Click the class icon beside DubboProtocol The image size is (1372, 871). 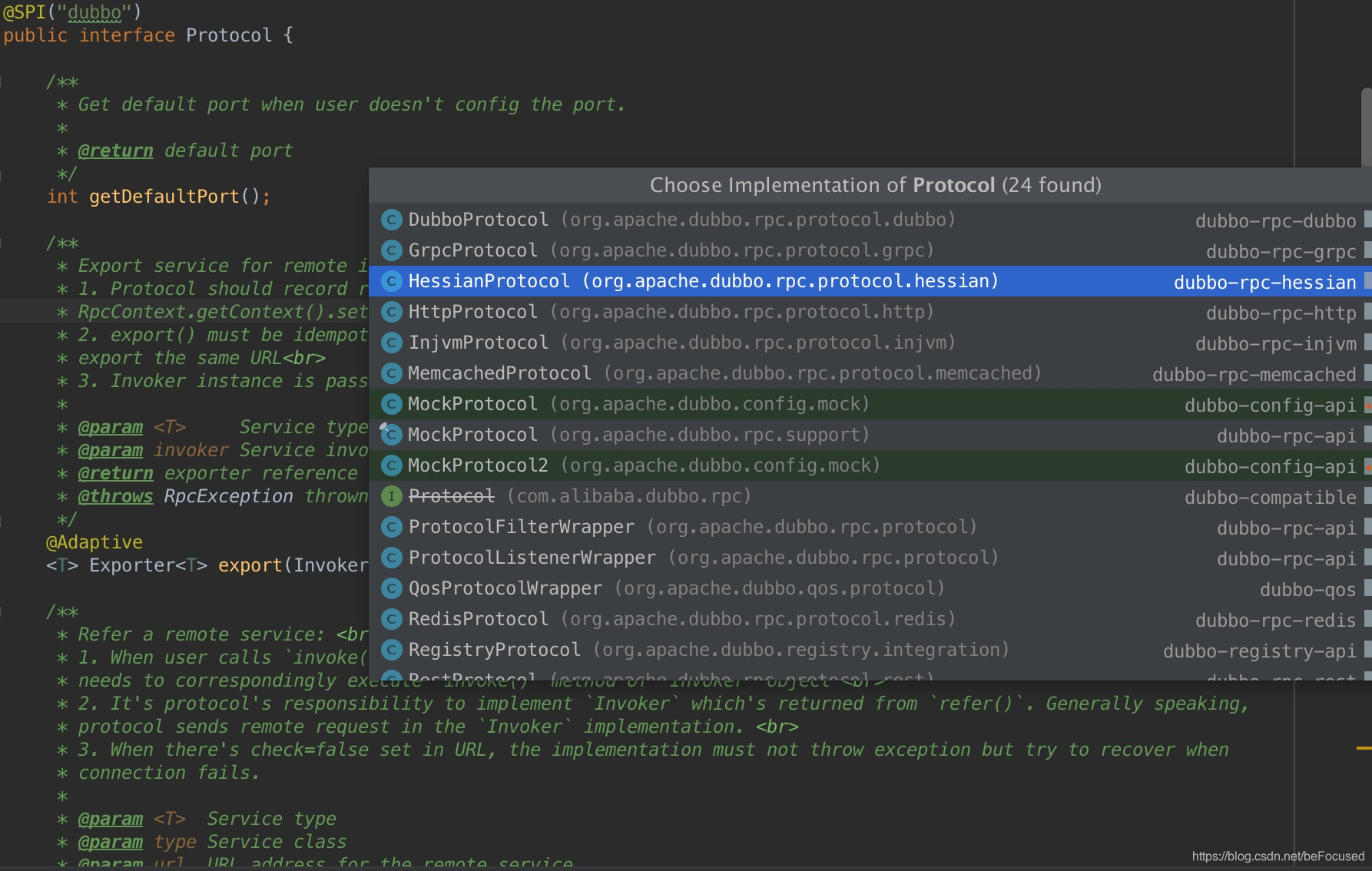coord(392,220)
